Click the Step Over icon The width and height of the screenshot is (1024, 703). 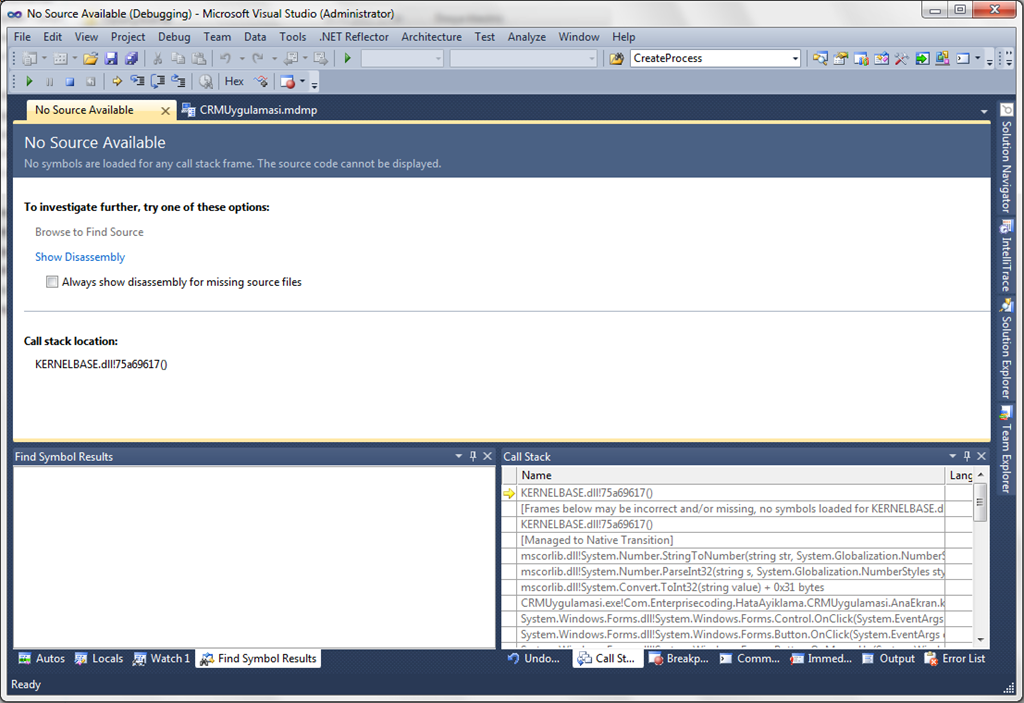[x=157, y=82]
